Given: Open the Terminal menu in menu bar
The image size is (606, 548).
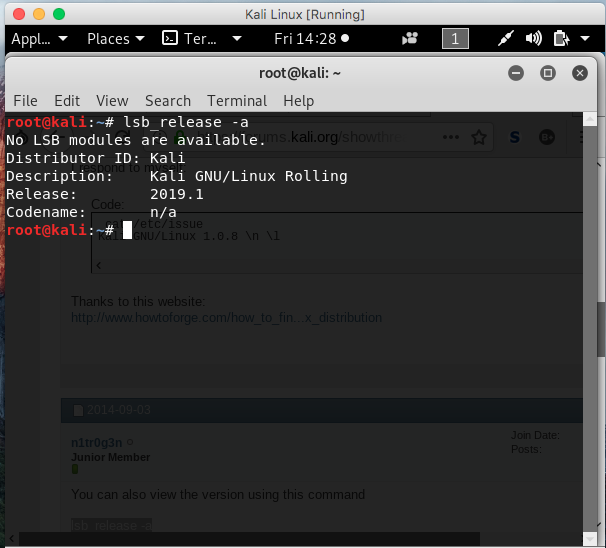Looking at the screenshot, I should 237,101.
